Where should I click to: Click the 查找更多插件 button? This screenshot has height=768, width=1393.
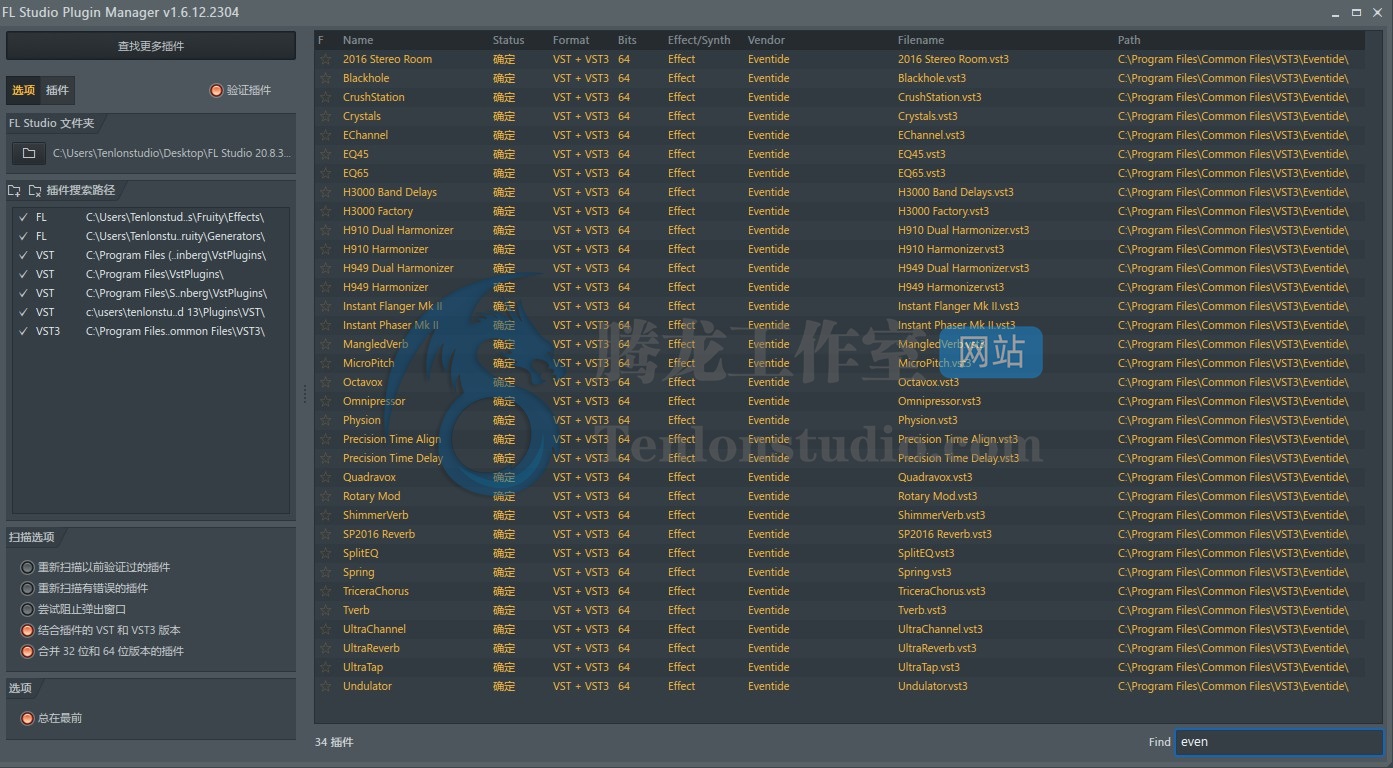coord(151,46)
